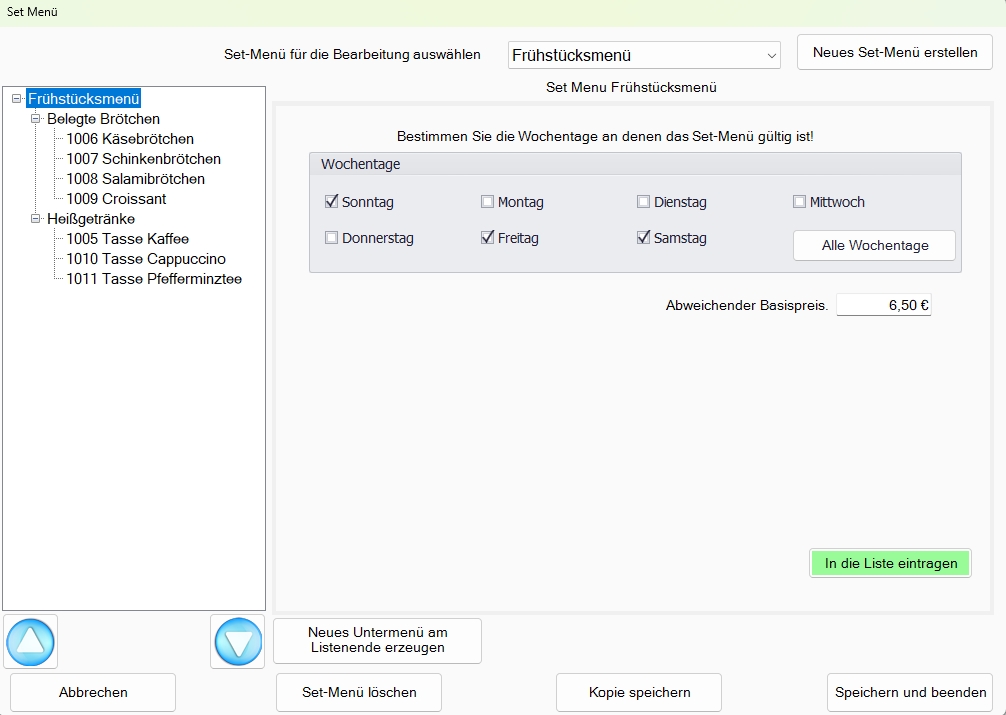Collapse the Belegte Brötchen submenu
The image size is (1006, 715).
point(36,119)
